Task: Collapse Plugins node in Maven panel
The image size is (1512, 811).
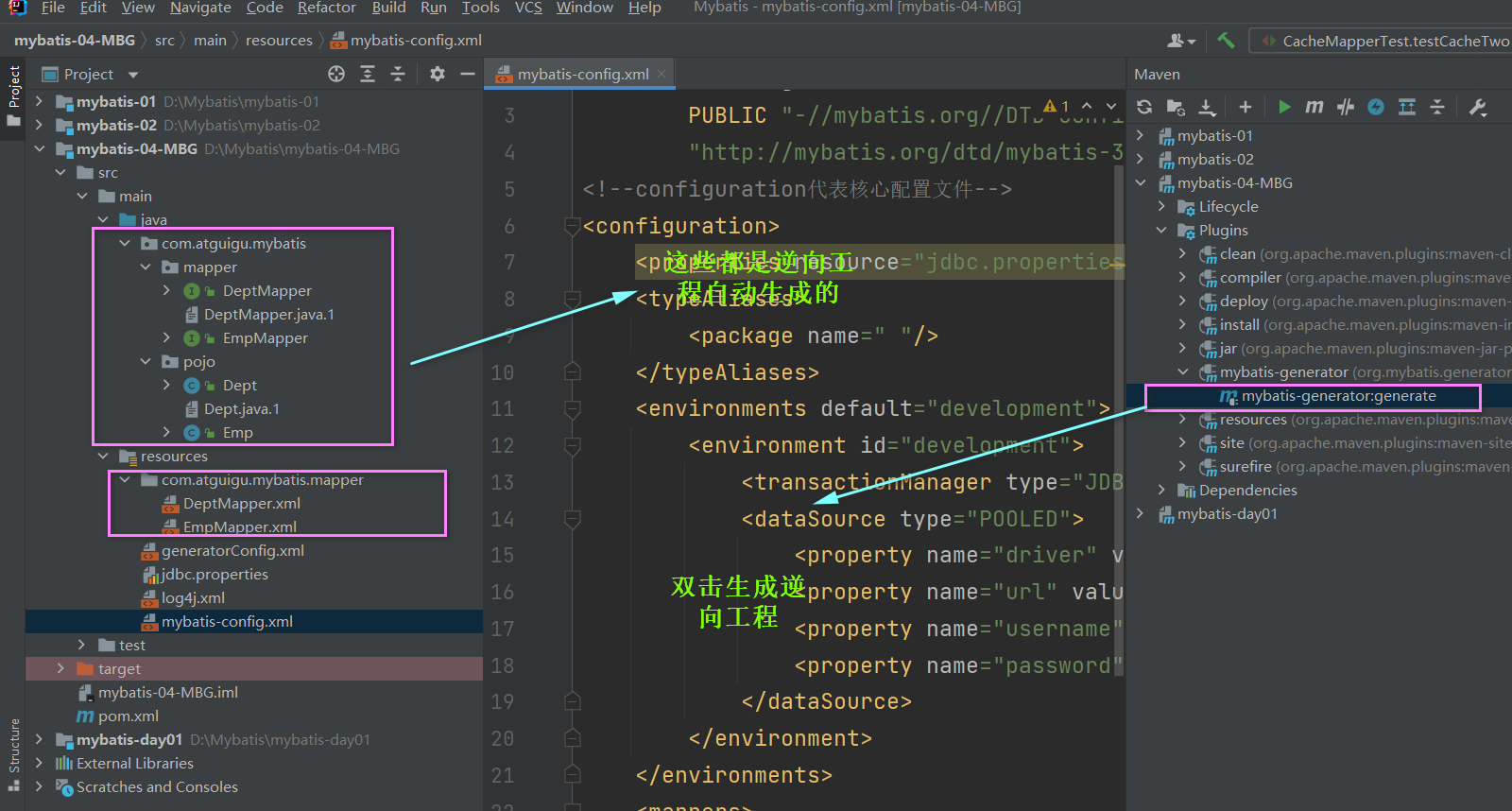Action: coord(1161,230)
